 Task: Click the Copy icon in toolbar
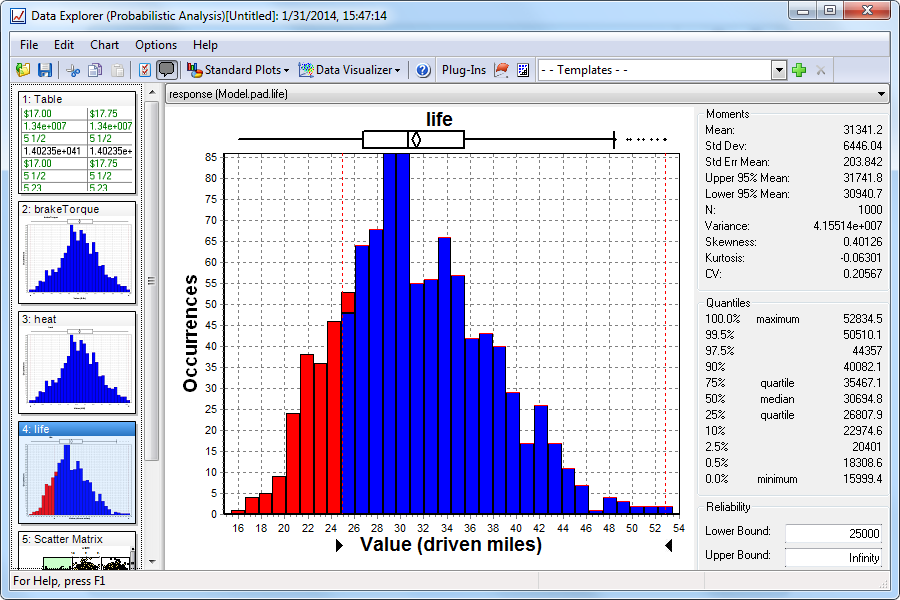[95, 70]
